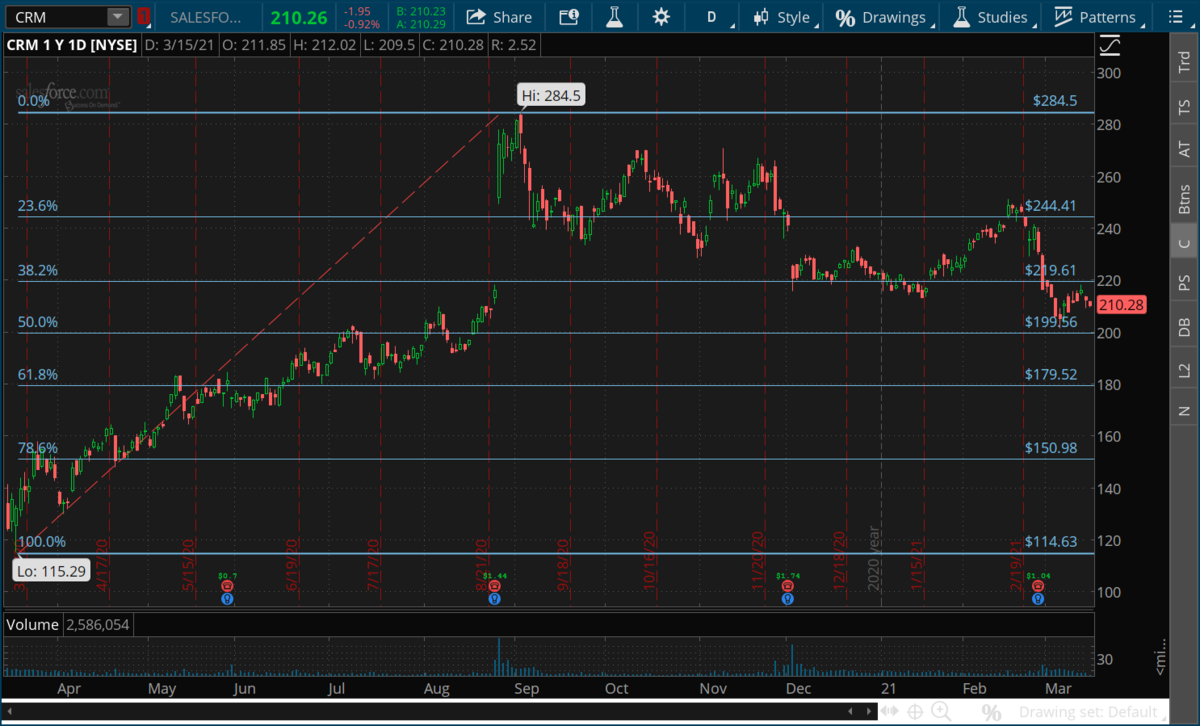
Task: Open chart settings gear icon
Action: [x=660, y=17]
